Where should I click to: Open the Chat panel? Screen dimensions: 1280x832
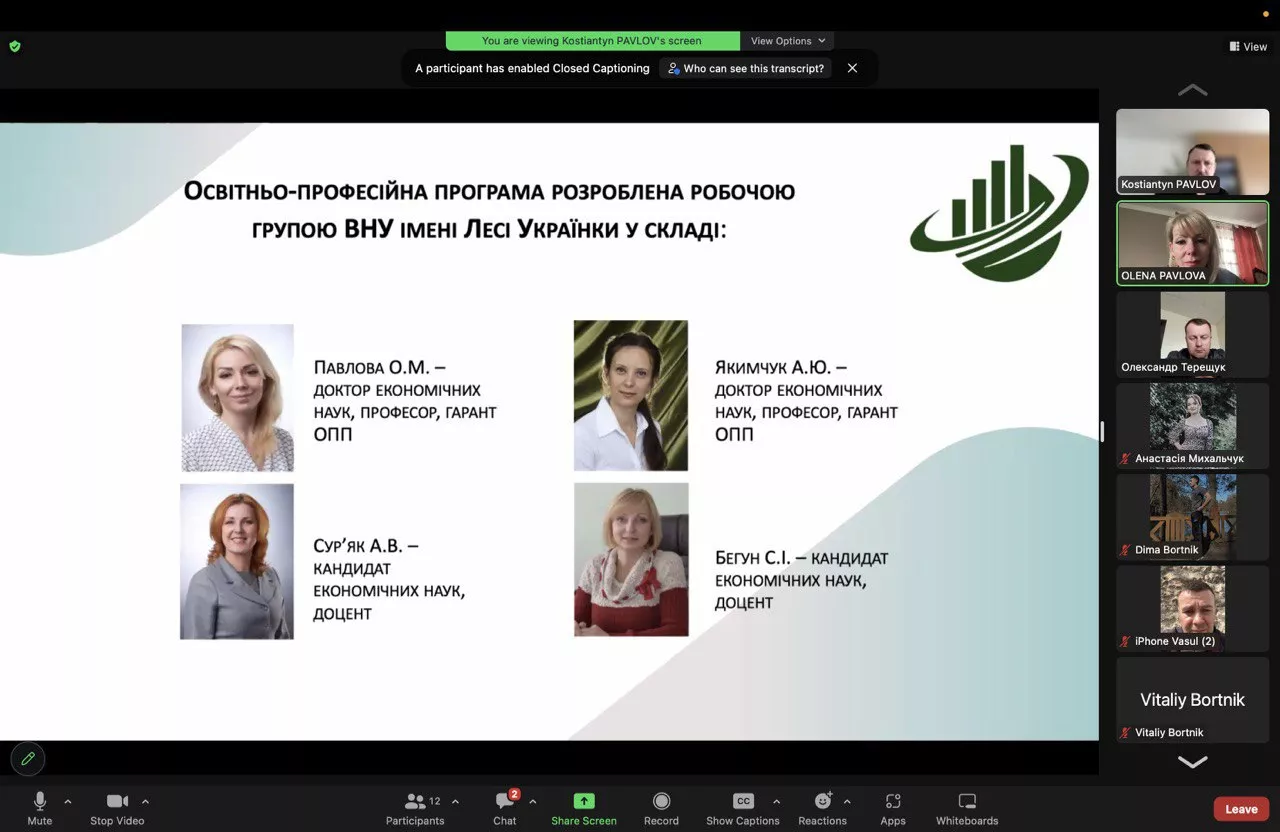point(504,806)
